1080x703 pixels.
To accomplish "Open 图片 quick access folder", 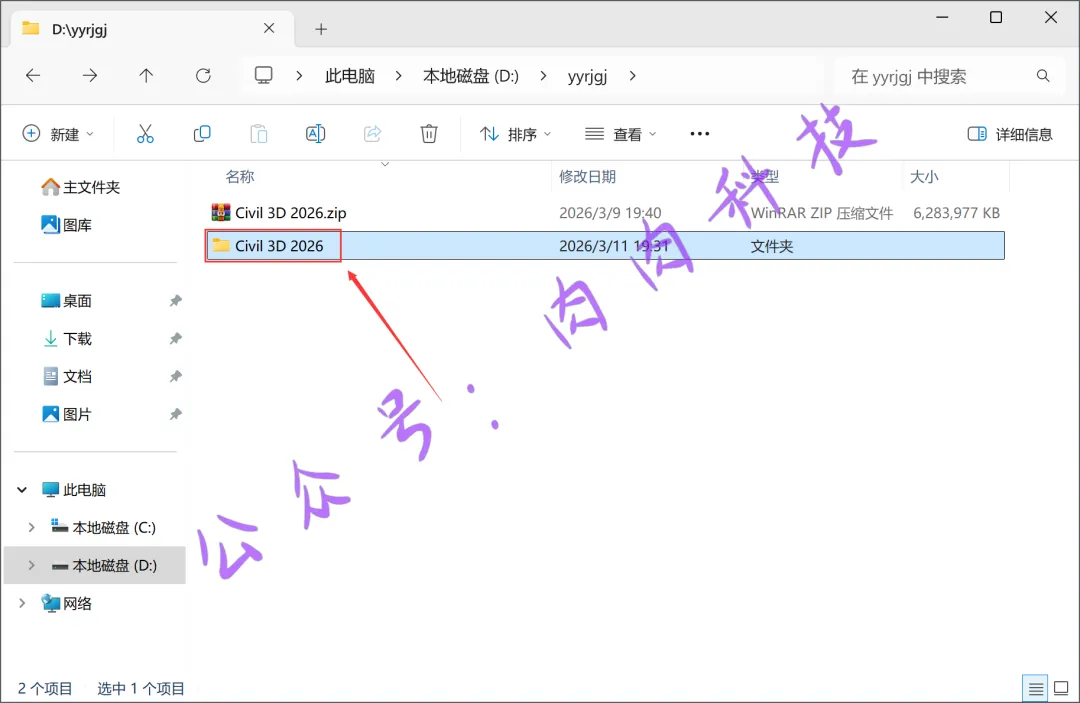I will tap(67, 414).
